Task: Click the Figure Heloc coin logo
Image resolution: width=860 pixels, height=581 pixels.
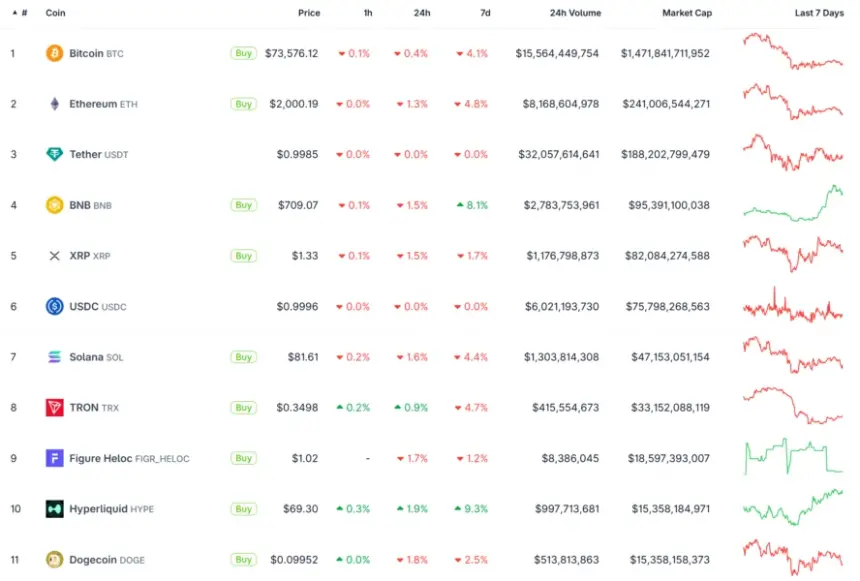Action: pyautogui.click(x=54, y=458)
